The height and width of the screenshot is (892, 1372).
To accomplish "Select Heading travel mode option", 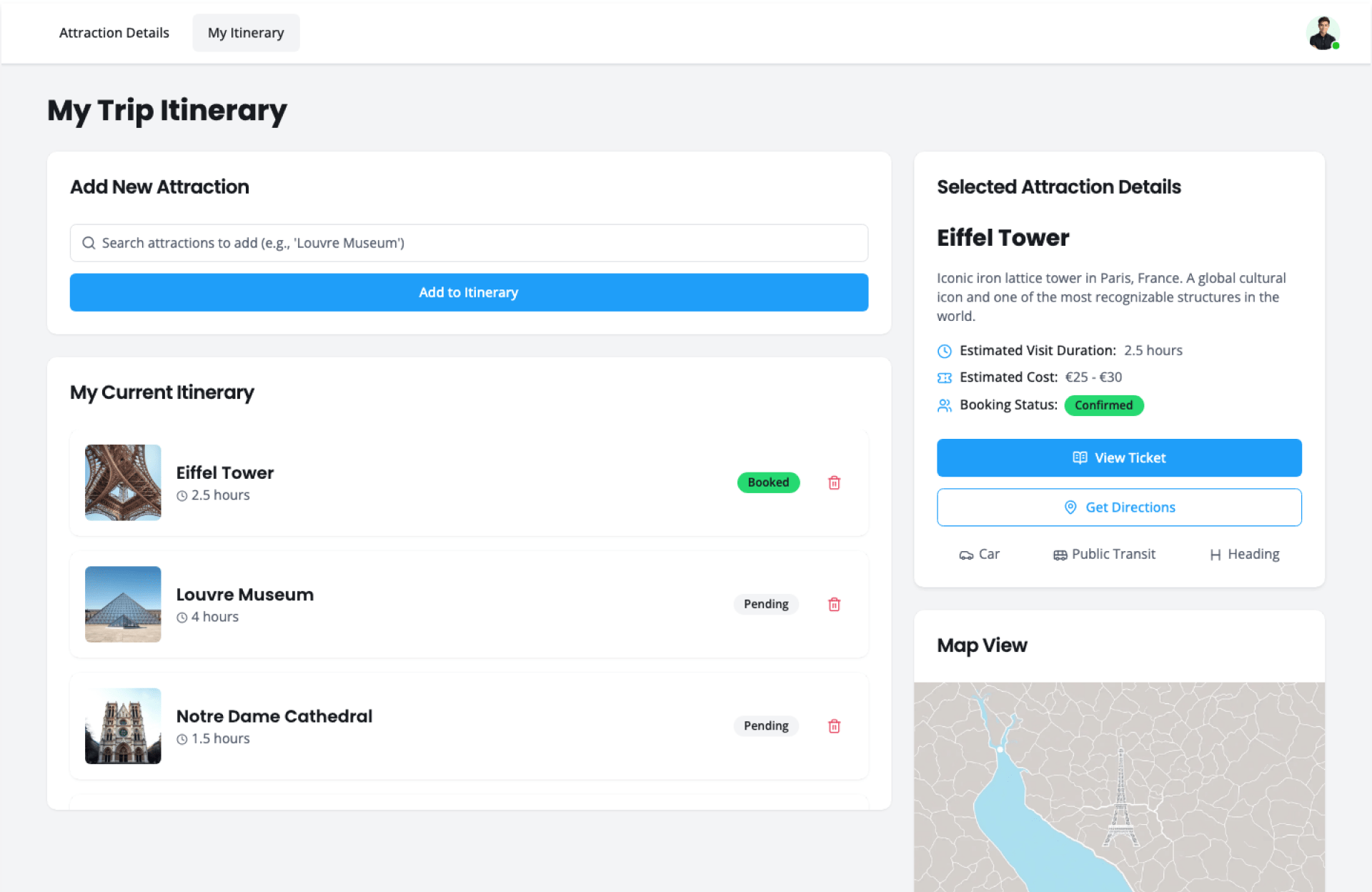I will [x=1244, y=554].
